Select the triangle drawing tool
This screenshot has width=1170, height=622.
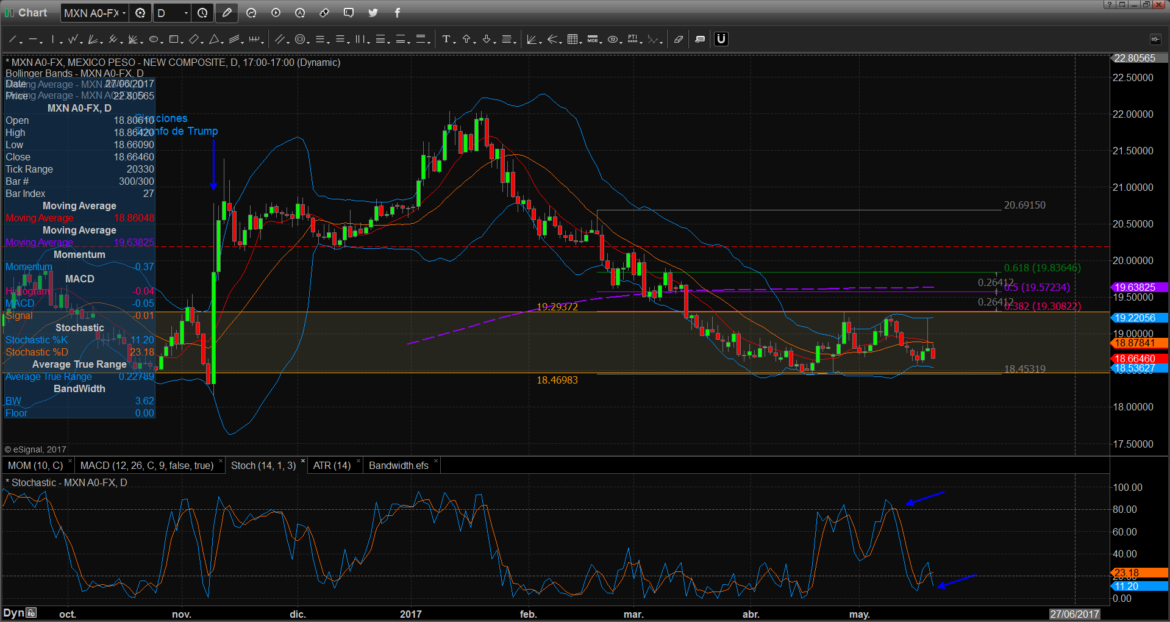213,39
